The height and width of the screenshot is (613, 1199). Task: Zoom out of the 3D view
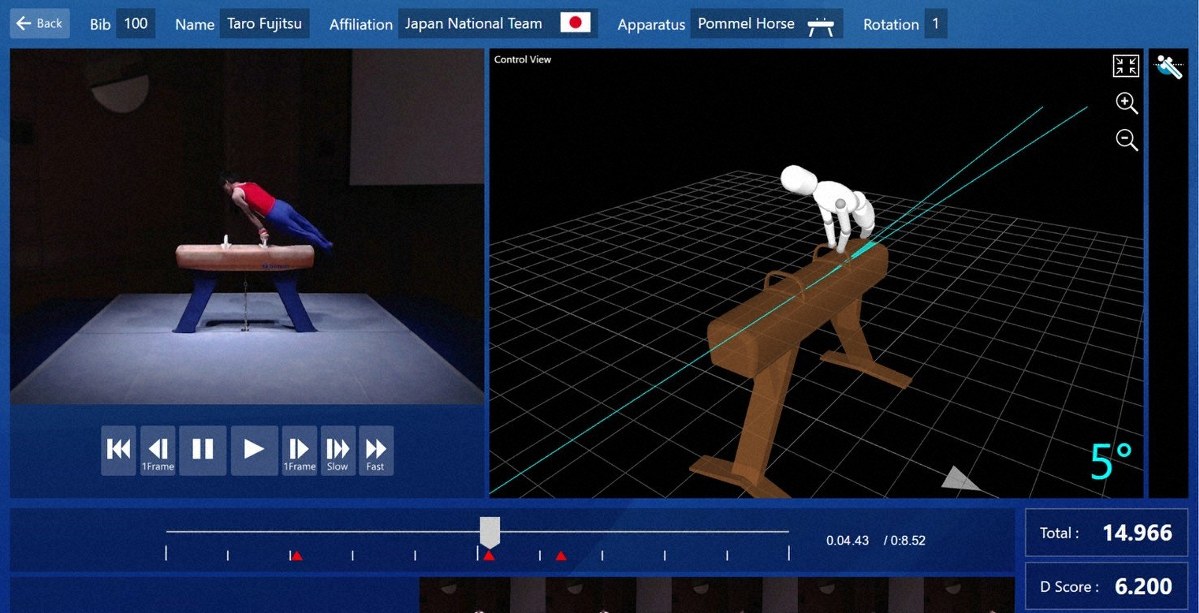[1127, 140]
